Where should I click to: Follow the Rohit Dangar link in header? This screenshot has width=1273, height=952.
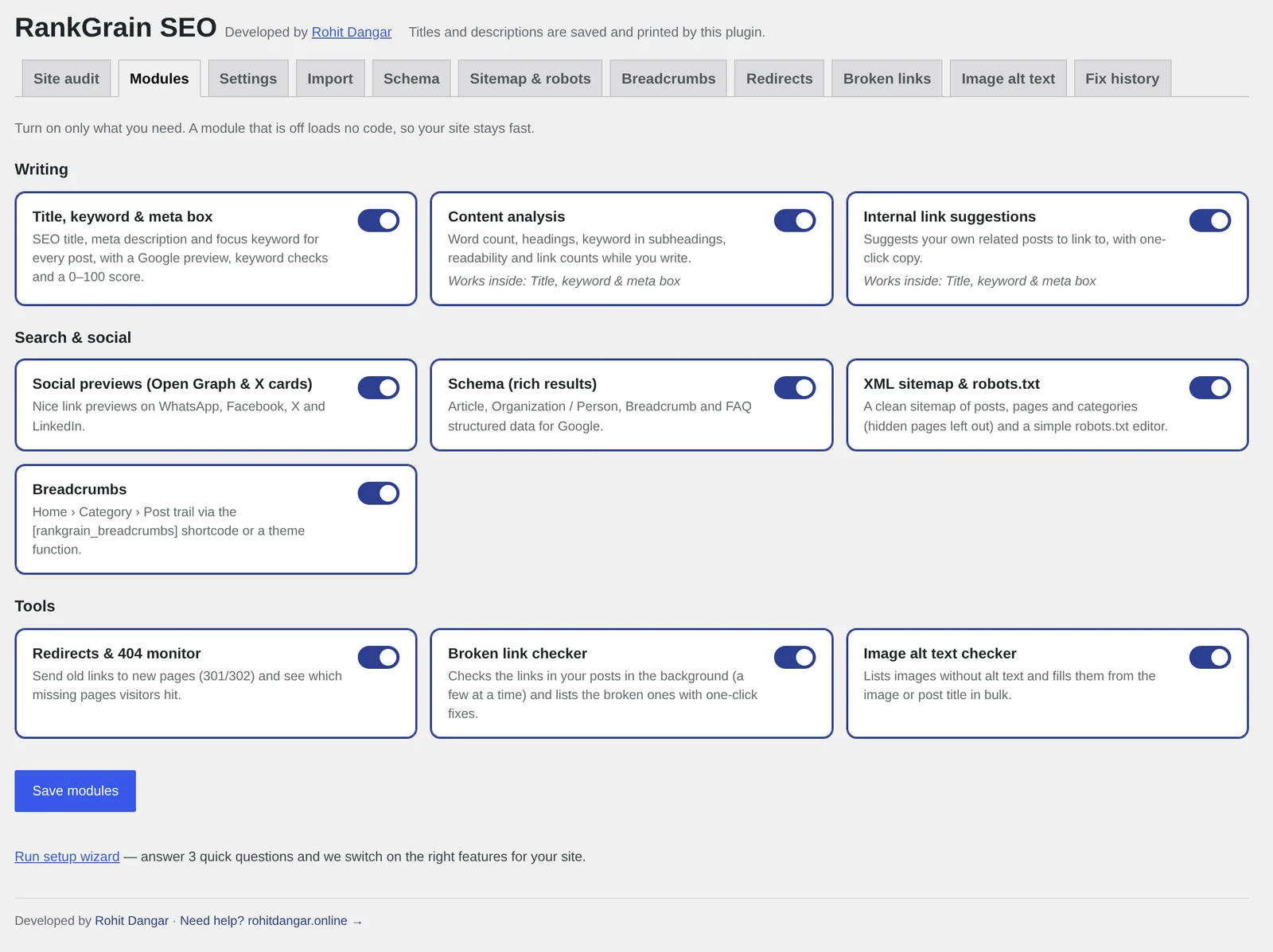pos(352,32)
